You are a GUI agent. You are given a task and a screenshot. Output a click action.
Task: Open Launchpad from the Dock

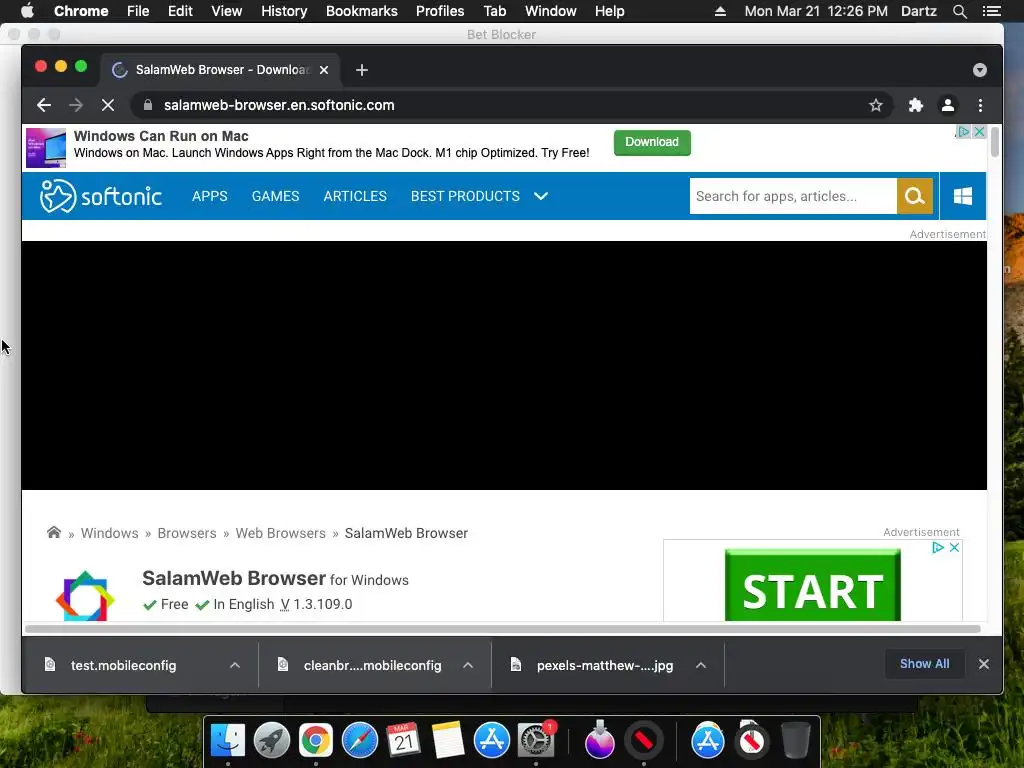tap(272, 741)
